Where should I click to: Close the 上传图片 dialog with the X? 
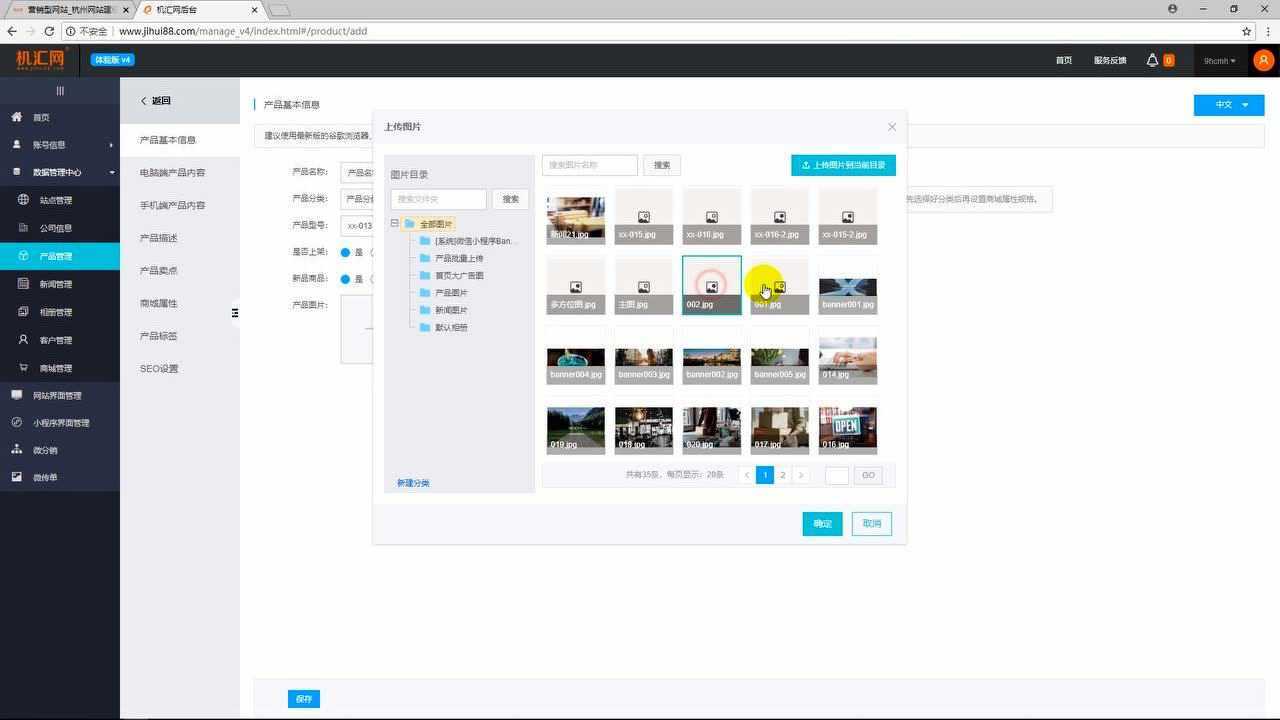[x=892, y=127]
